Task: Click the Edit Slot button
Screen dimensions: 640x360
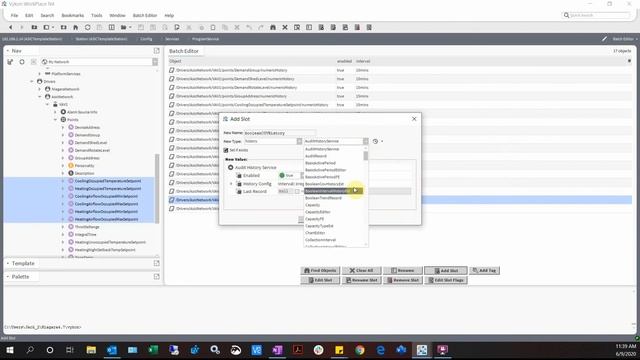Action: coord(320,280)
